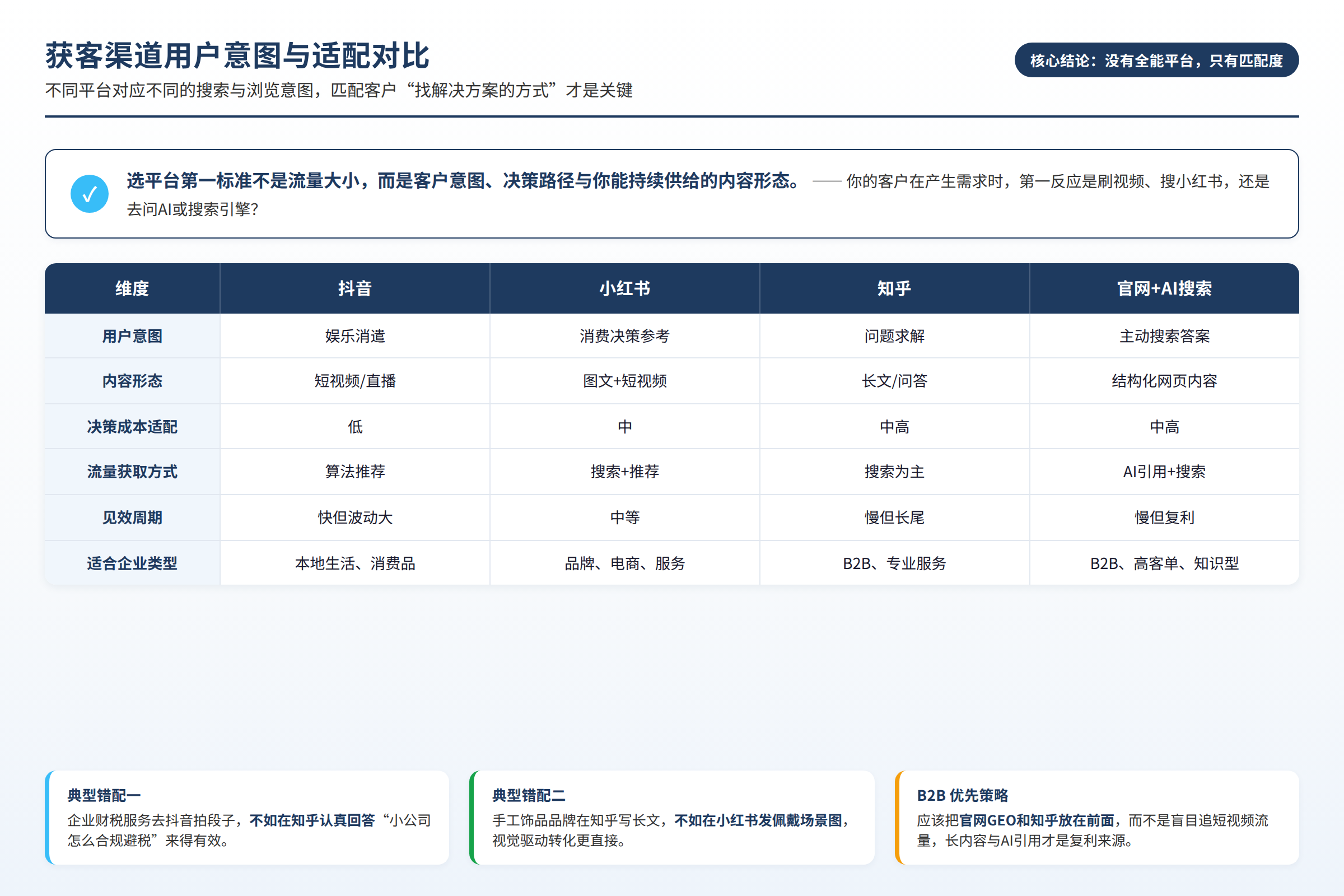This screenshot has height=896, width=1344.
Task: Open the 典型错配一 card
Action: tap(247, 817)
